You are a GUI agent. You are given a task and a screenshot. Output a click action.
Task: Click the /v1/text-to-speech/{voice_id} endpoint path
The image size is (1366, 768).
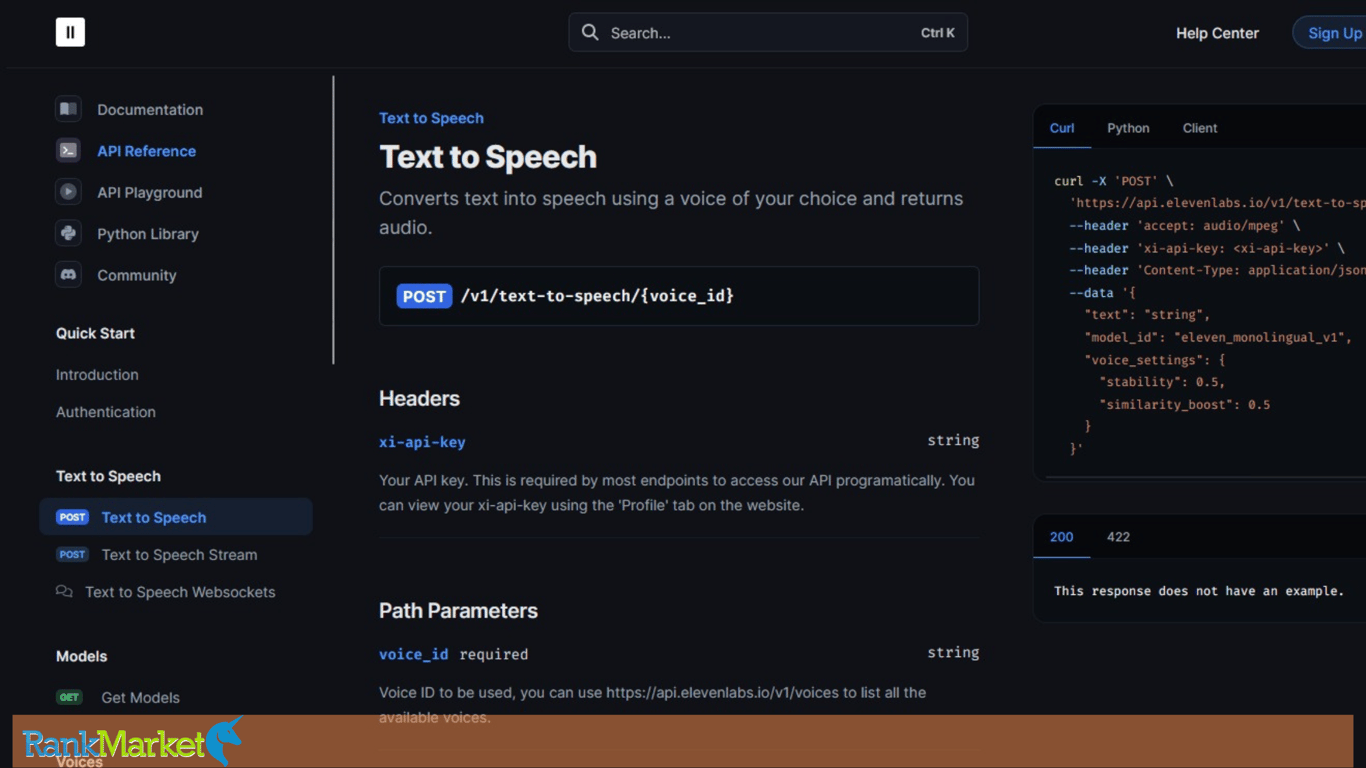[x=597, y=296]
